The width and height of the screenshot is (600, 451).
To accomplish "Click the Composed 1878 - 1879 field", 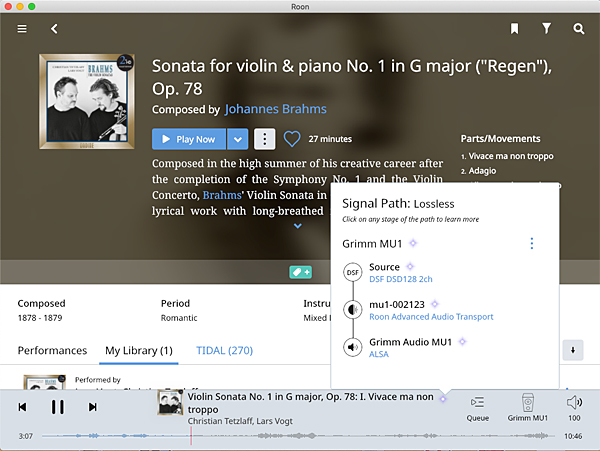I will click(41, 310).
